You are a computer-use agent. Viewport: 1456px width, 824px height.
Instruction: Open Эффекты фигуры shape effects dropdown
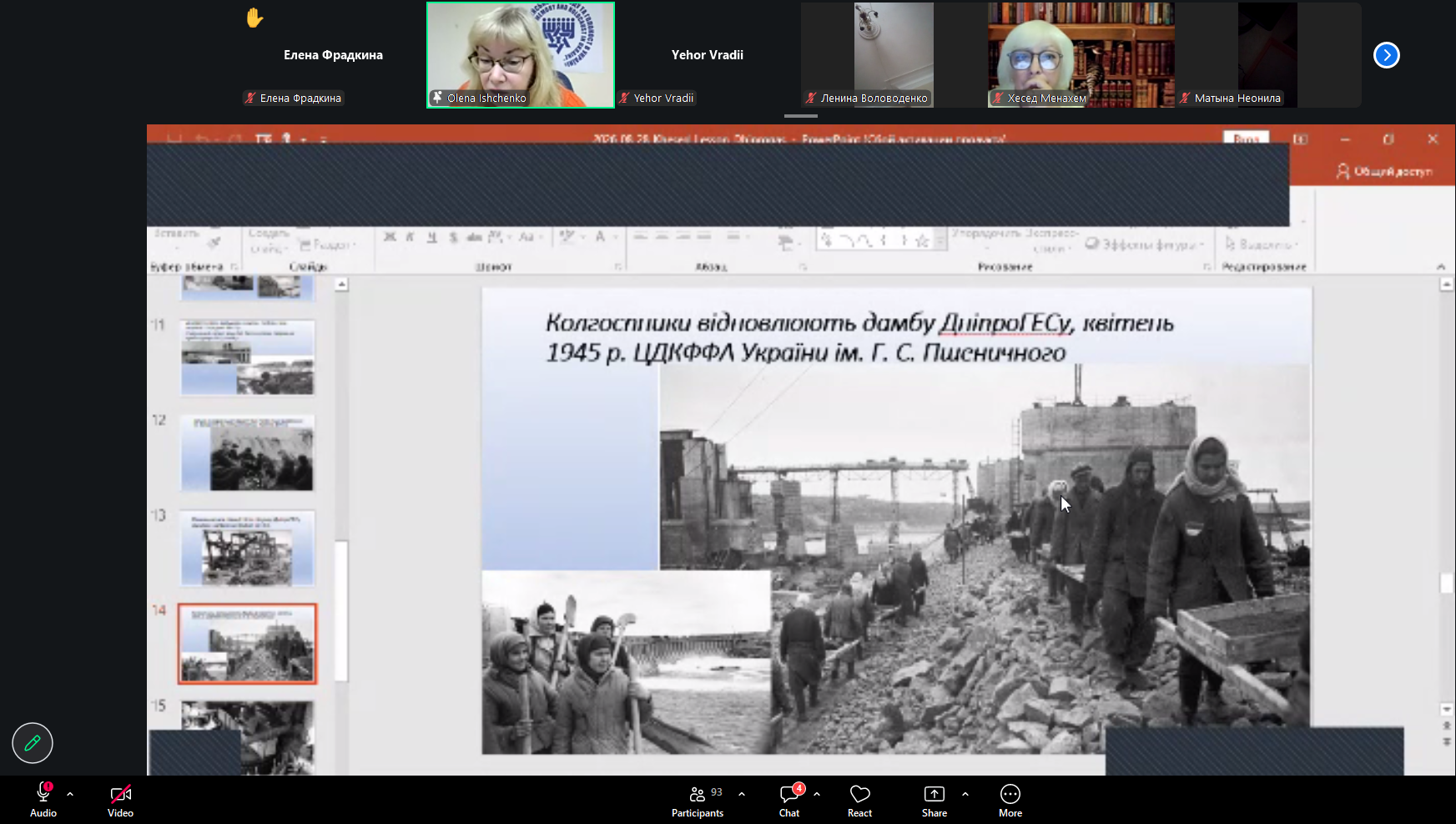1145,245
